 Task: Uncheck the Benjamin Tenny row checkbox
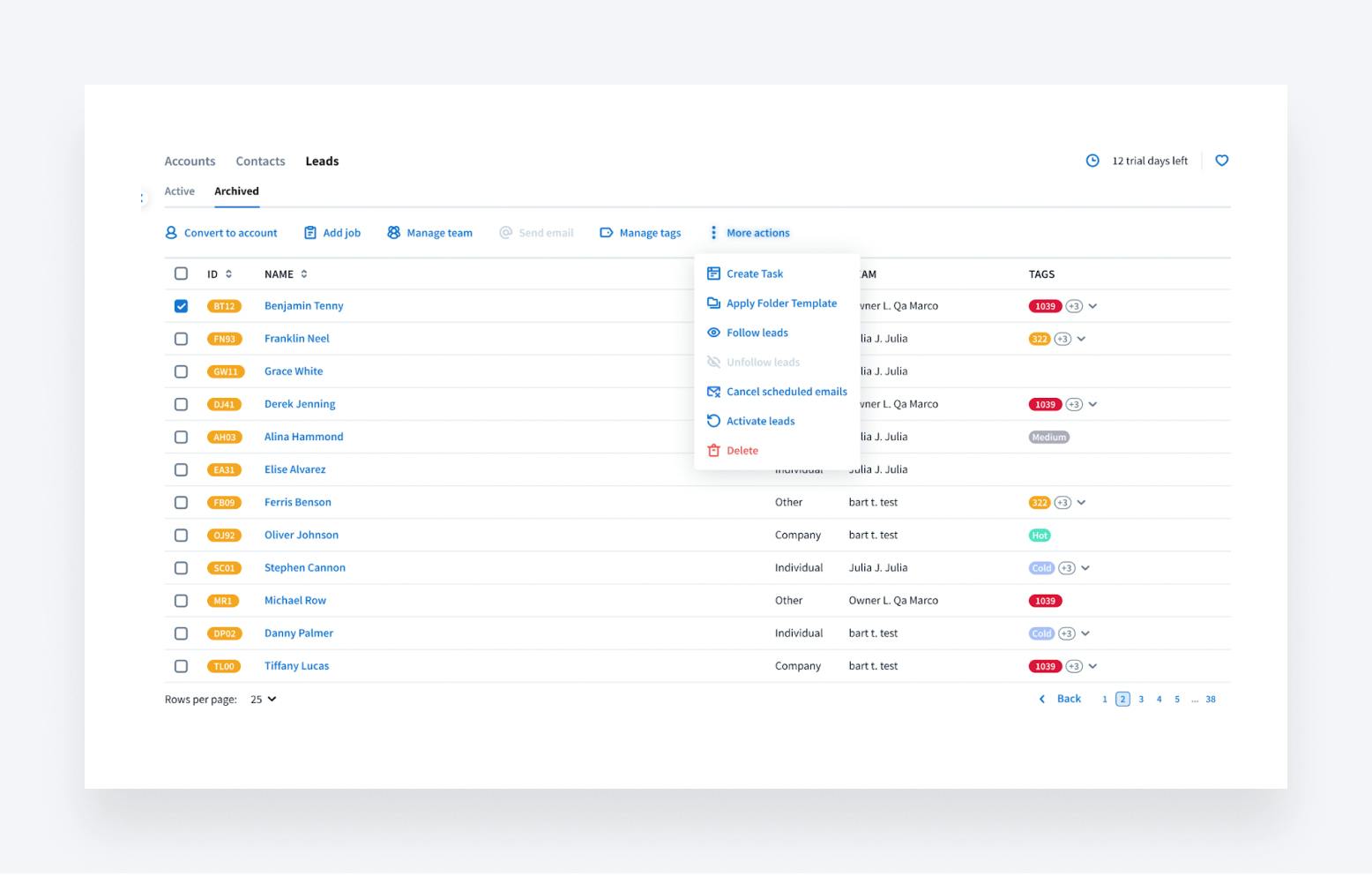click(181, 306)
